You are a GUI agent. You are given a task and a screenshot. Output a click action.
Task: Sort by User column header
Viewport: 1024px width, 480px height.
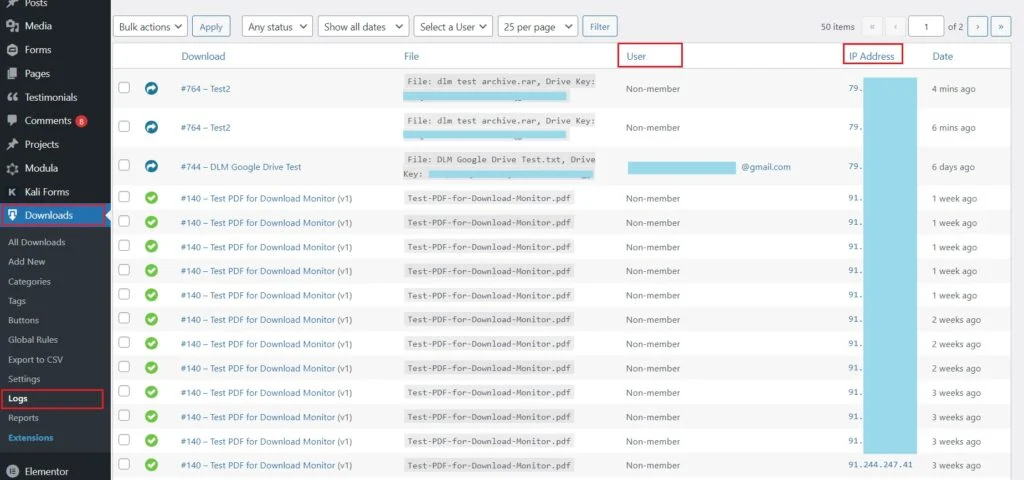click(636, 56)
